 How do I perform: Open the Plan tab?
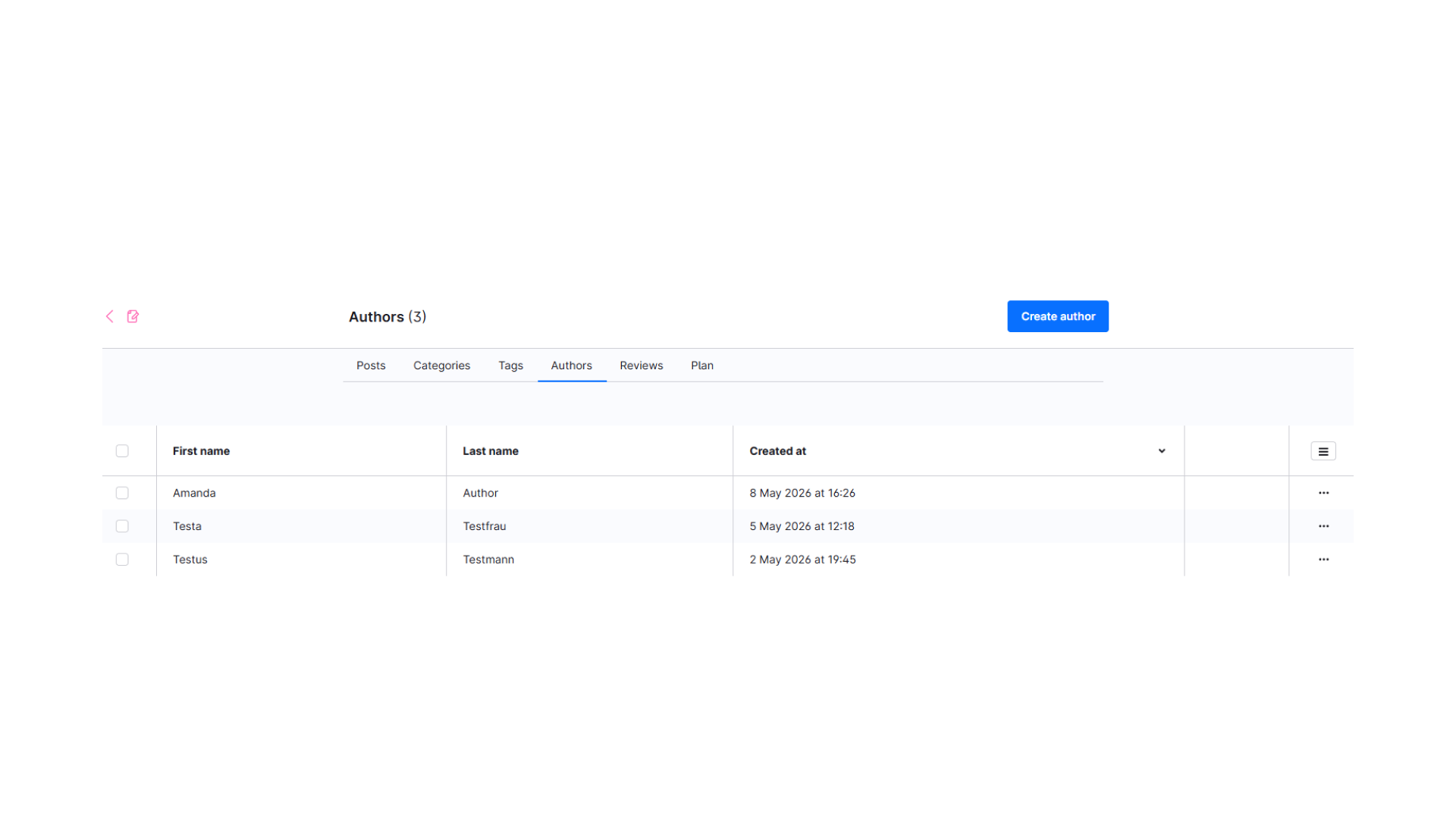point(701,366)
